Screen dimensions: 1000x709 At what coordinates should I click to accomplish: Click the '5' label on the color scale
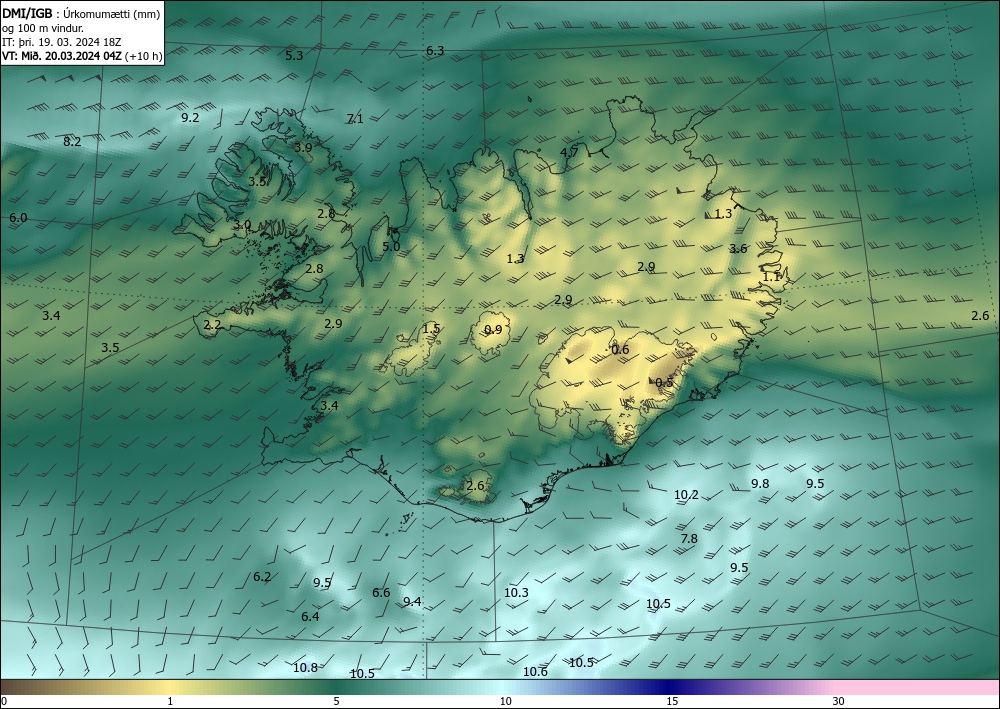[336, 701]
